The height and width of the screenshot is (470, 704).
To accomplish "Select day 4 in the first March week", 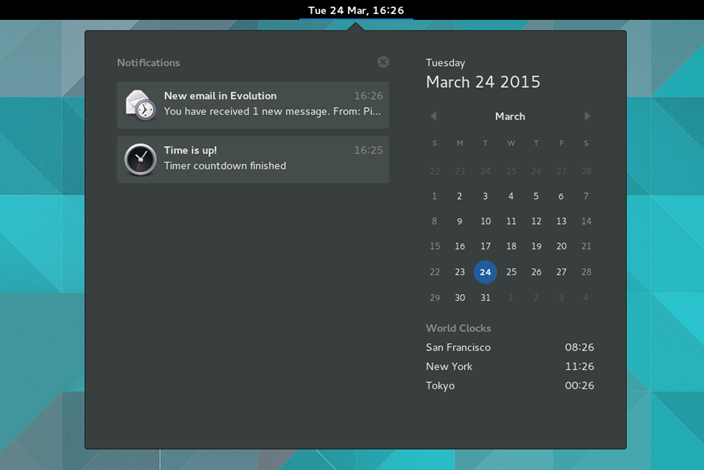I will point(511,196).
